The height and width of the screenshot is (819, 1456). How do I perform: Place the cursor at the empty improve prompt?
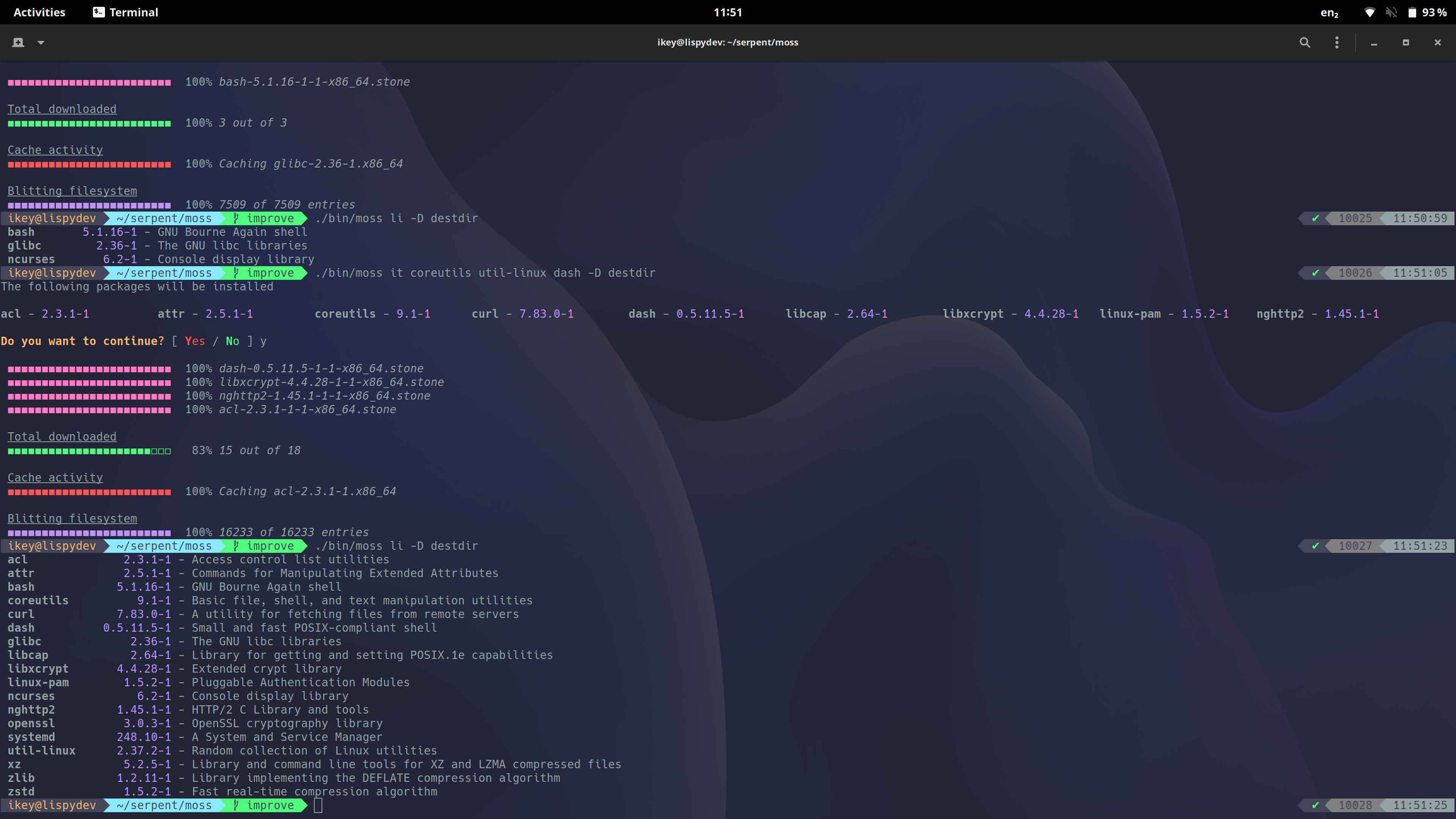318,805
